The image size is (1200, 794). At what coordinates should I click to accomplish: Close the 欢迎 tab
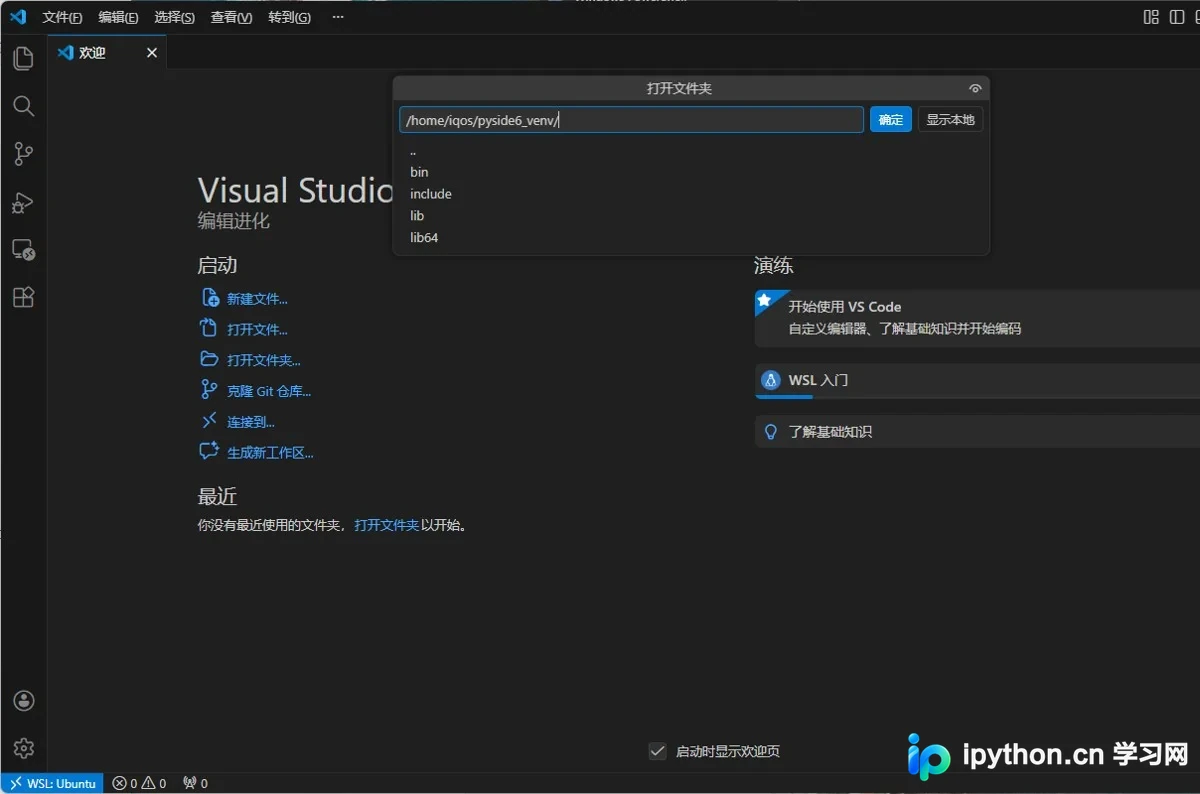(x=152, y=53)
